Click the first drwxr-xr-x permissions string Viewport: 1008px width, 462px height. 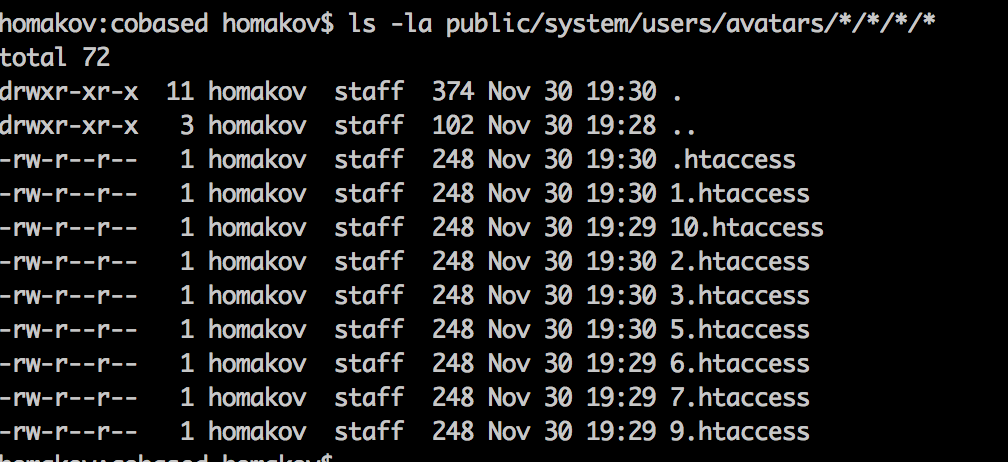[x=69, y=91]
